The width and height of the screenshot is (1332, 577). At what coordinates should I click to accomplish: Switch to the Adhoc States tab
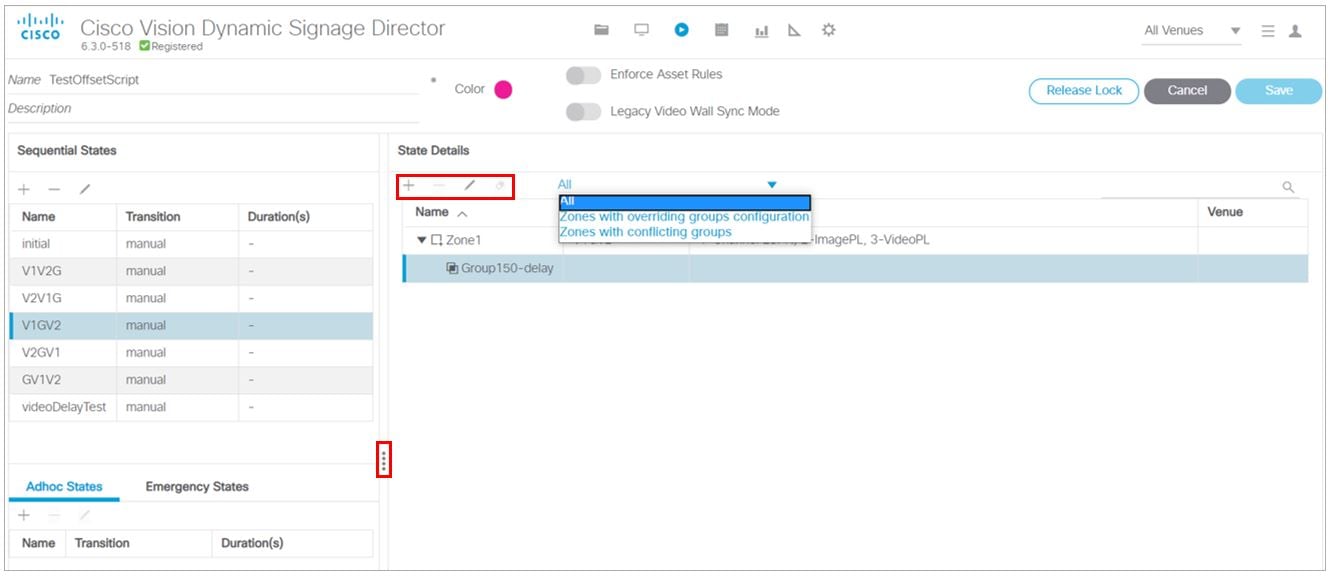(x=64, y=487)
